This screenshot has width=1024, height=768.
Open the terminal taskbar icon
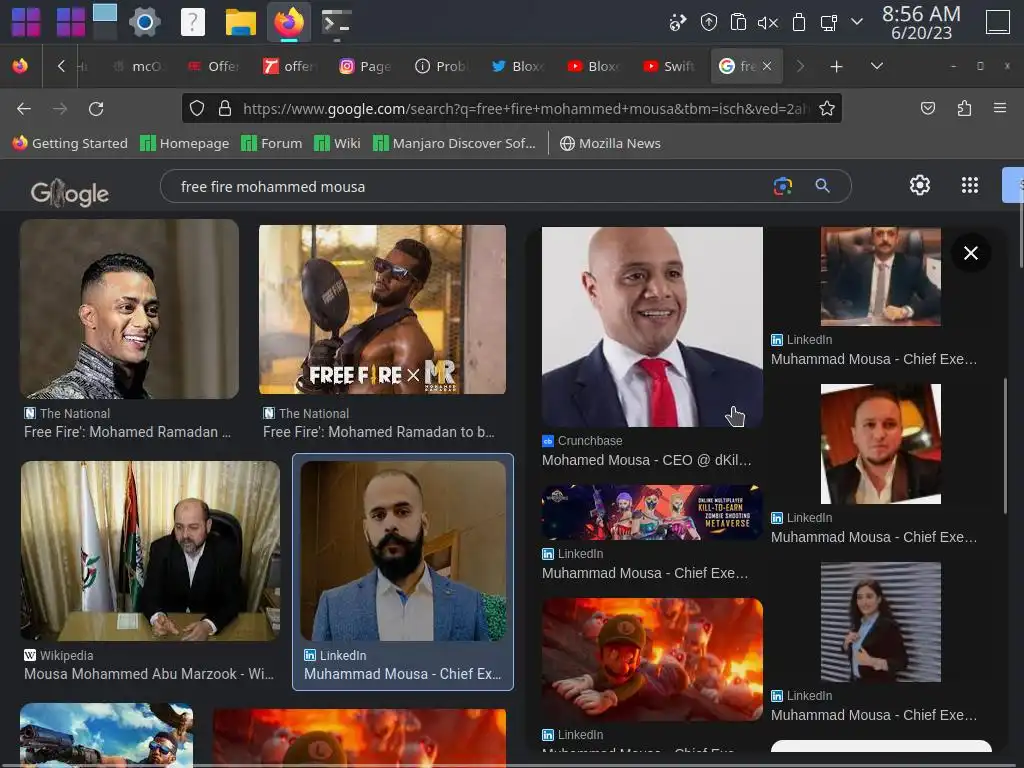pyautogui.click(x=337, y=22)
